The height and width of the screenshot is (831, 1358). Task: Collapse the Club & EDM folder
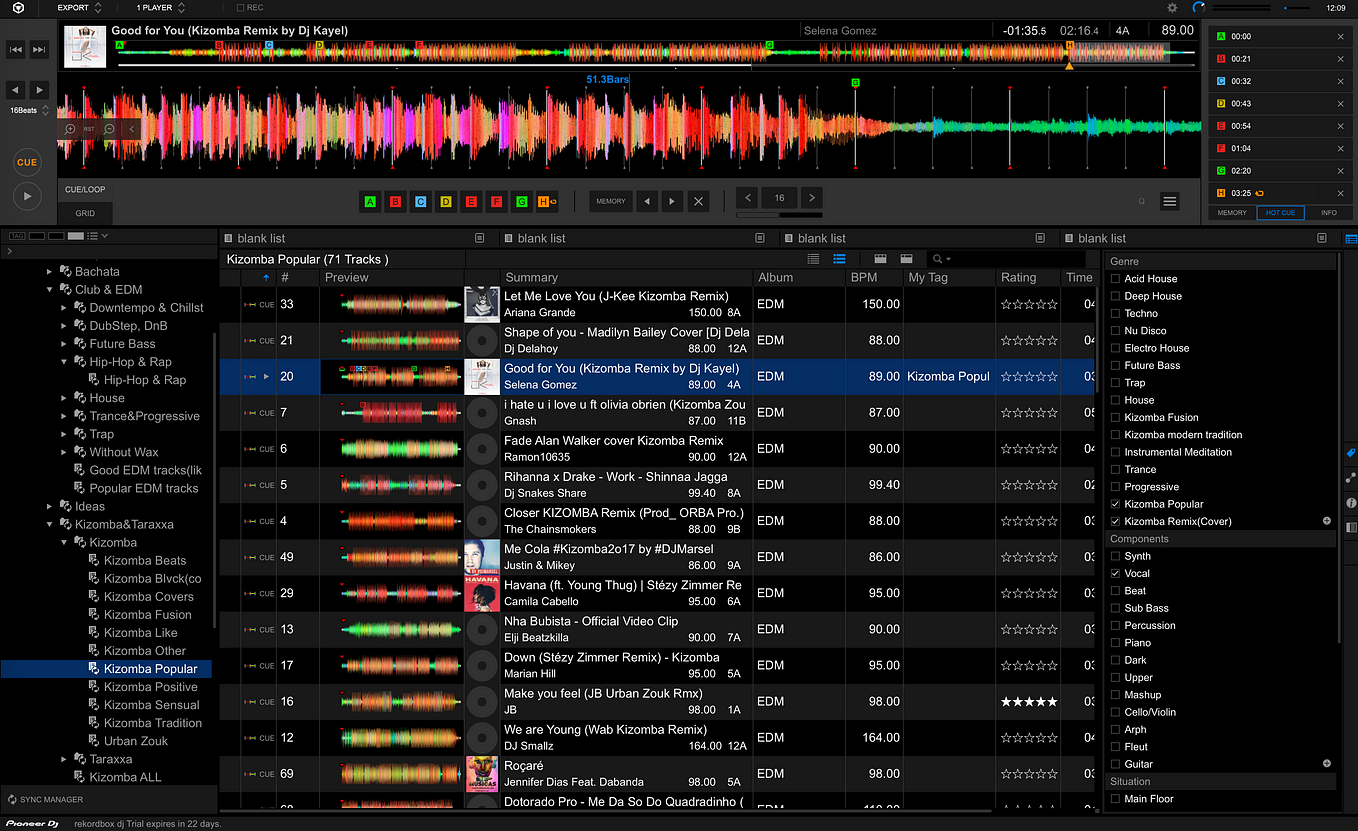tap(50, 290)
